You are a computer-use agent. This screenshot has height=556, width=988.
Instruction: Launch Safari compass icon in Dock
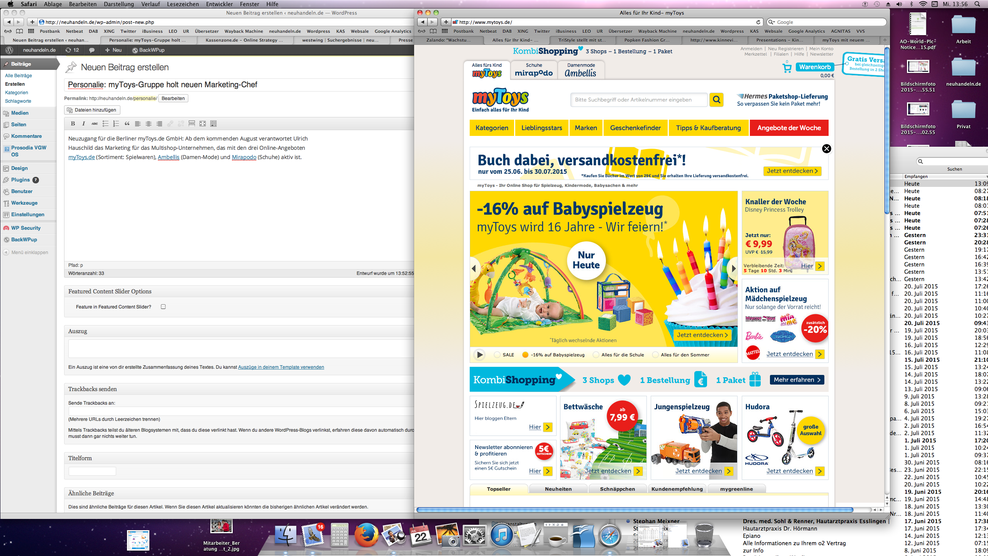point(610,535)
